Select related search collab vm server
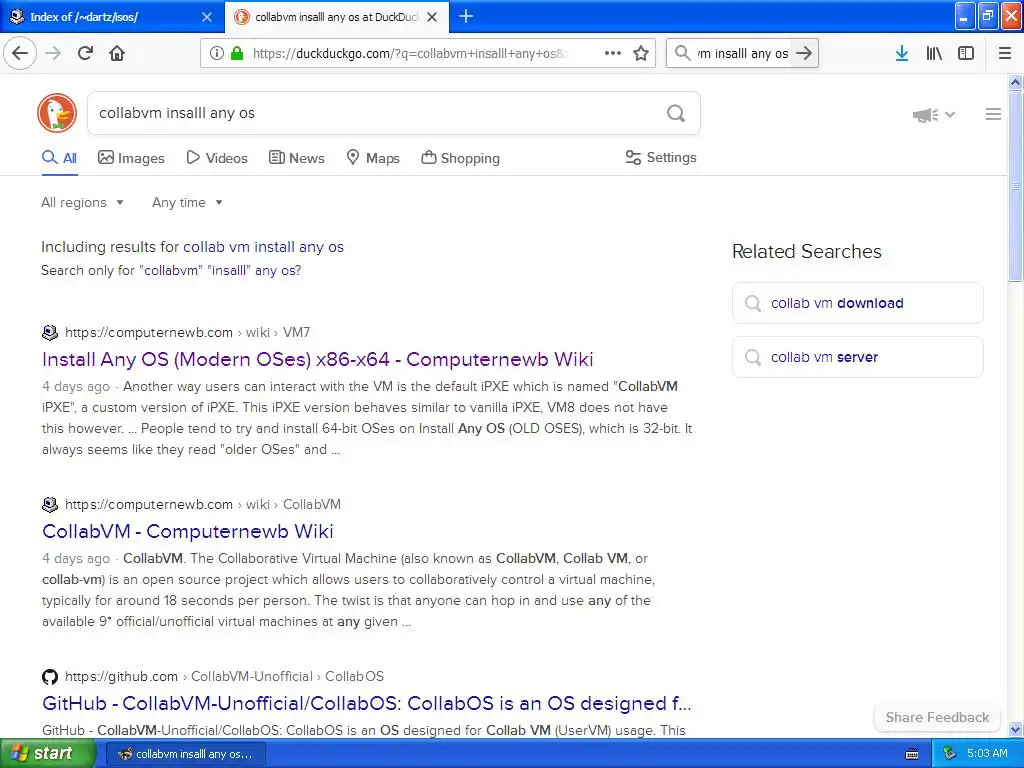This screenshot has width=1024, height=768. click(x=857, y=357)
